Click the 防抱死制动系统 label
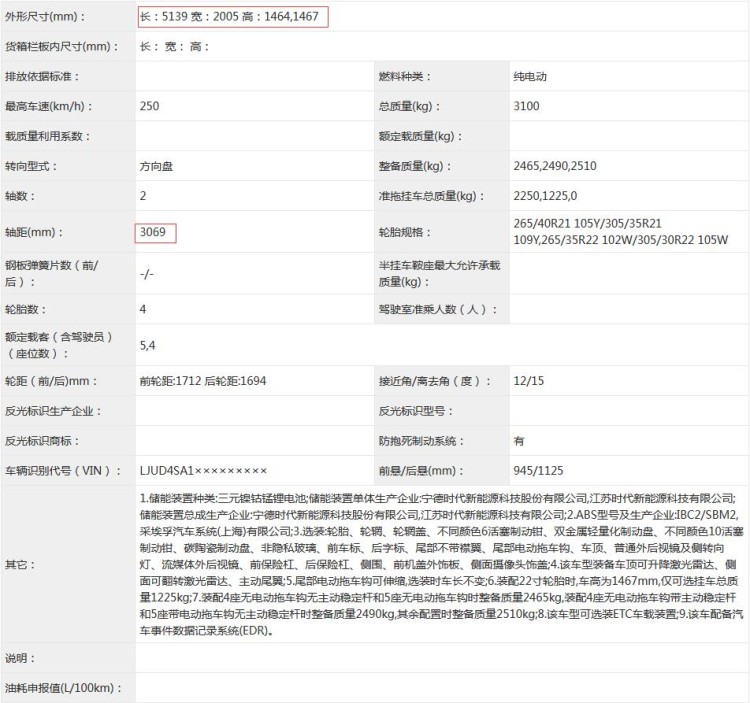750x703 pixels. [x=421, y=441]
